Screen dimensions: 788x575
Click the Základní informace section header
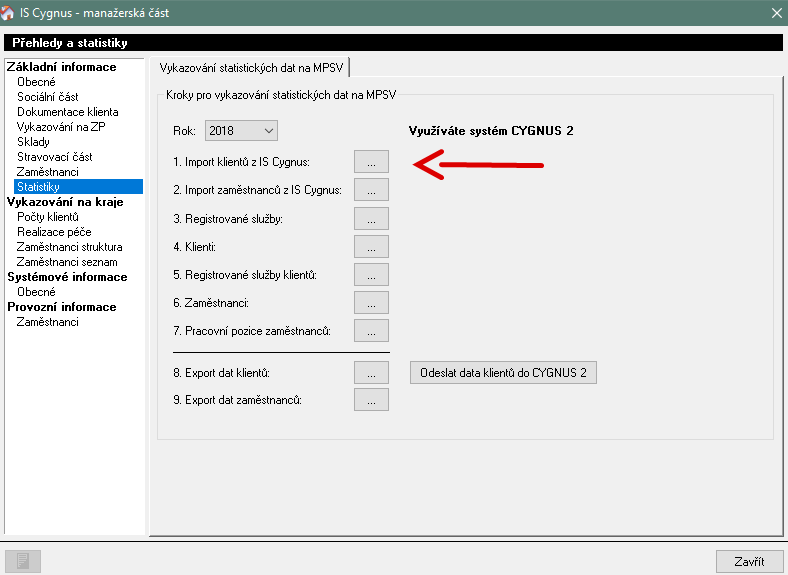pyautogui.click(x=61, y=67)
